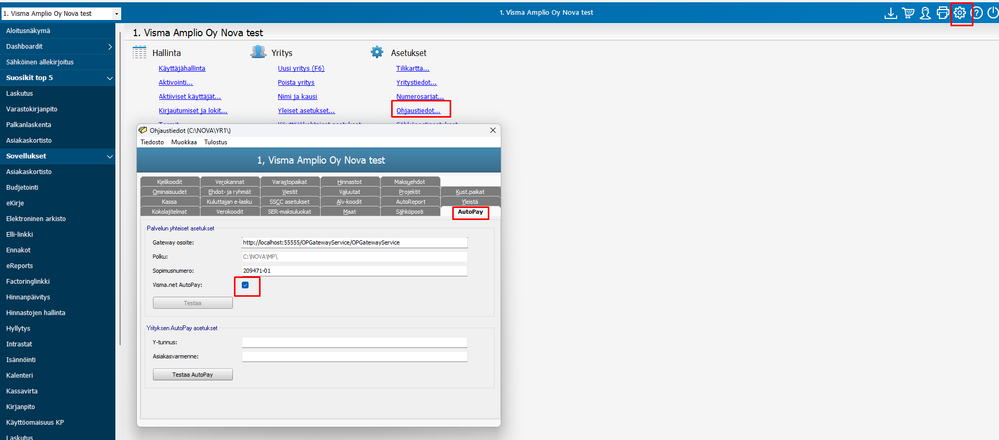Open the Aktivointi... link

point(176,82)
